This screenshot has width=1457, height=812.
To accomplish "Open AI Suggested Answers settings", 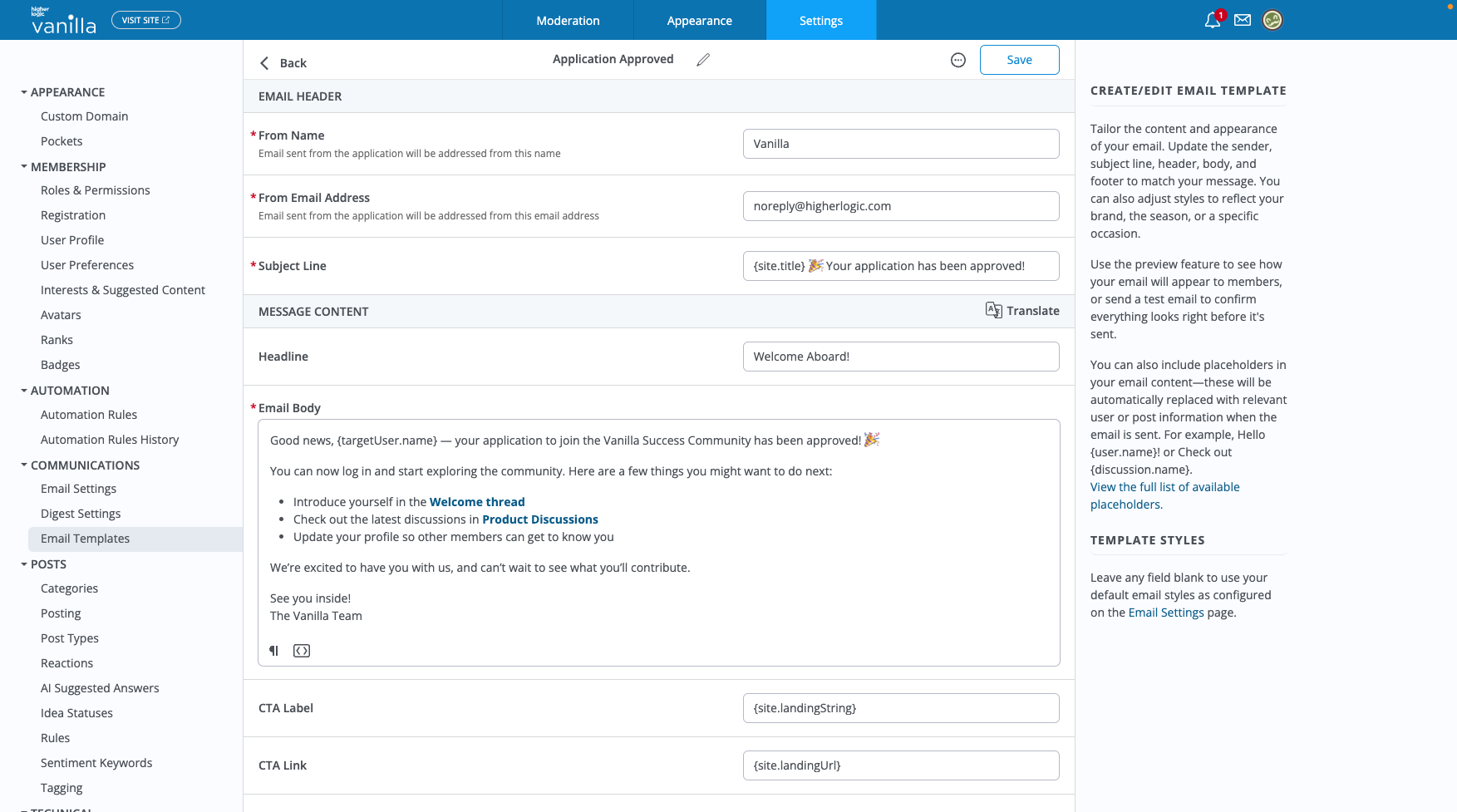I will pos(100,688).
